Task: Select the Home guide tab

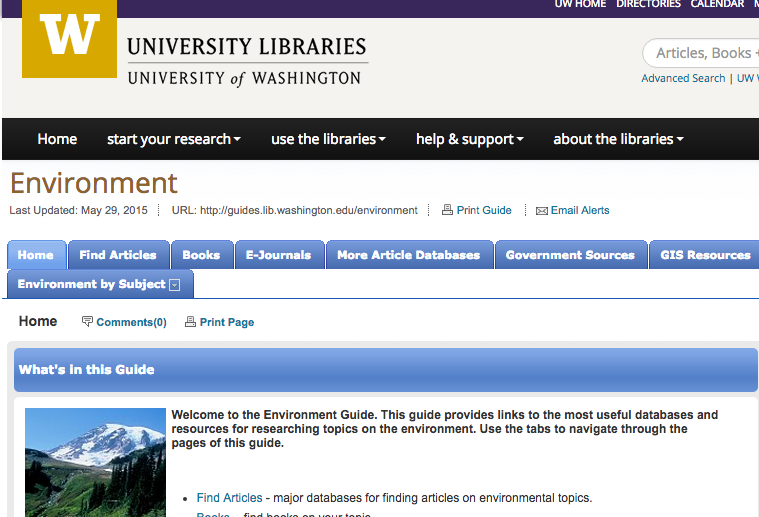Action: click(x=36, y=255)
